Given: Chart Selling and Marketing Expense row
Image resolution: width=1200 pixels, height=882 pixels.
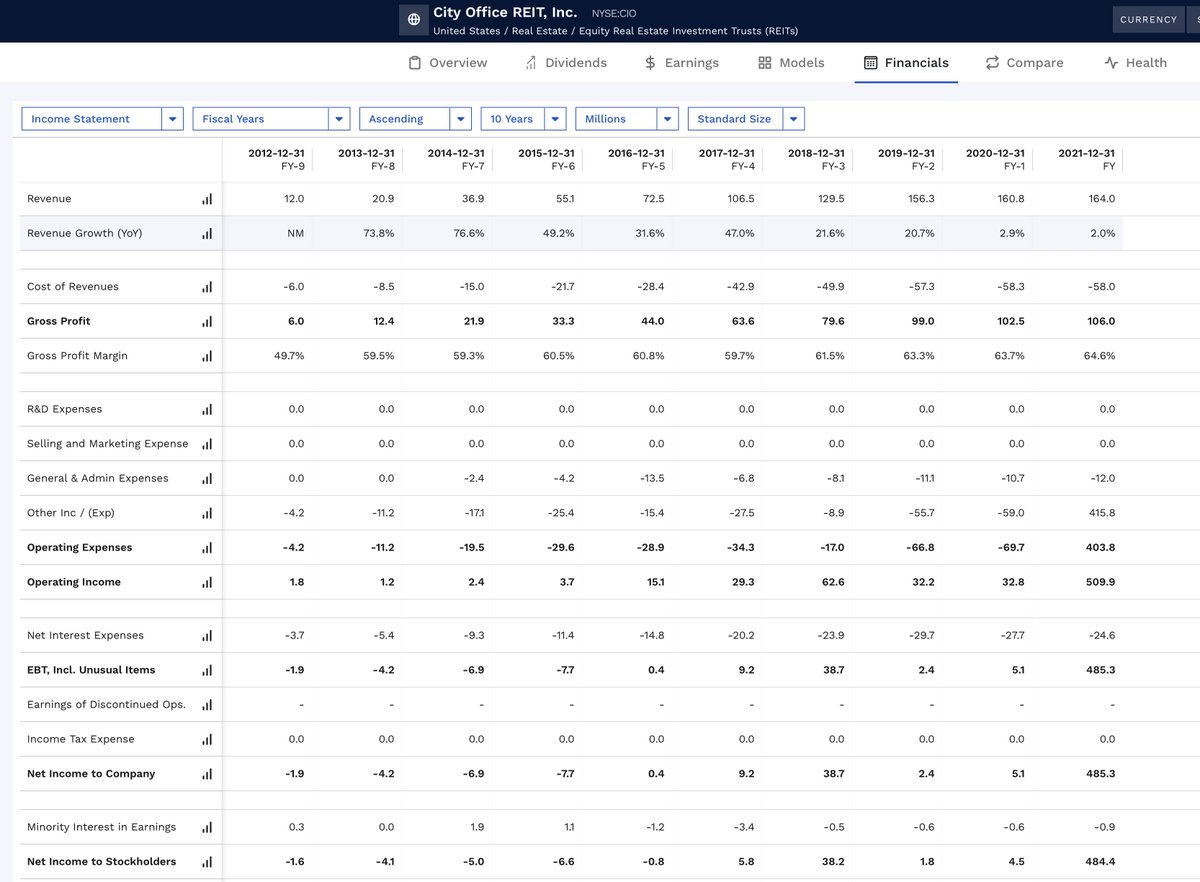Looking at the screenshot, I should (207, 444).
